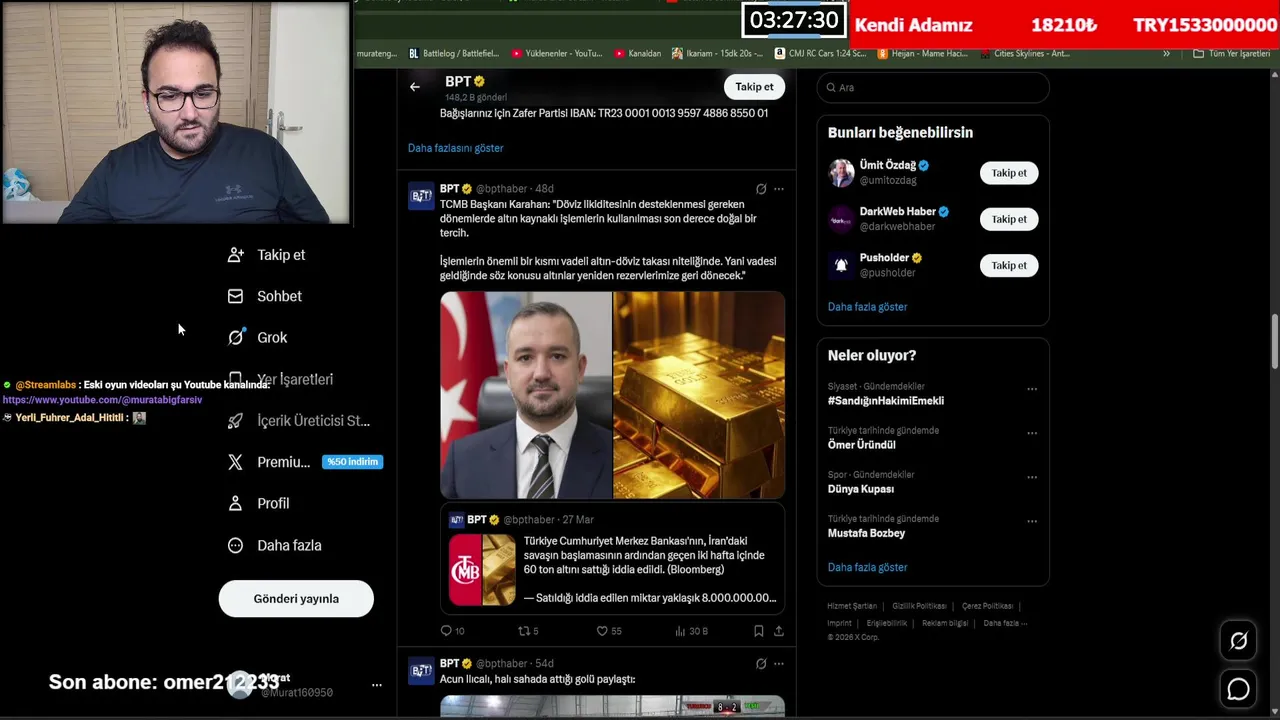Screen dimensions: 1280x720
Task: Click reply icon showing 10 comments
Action: tap(452, 631)
